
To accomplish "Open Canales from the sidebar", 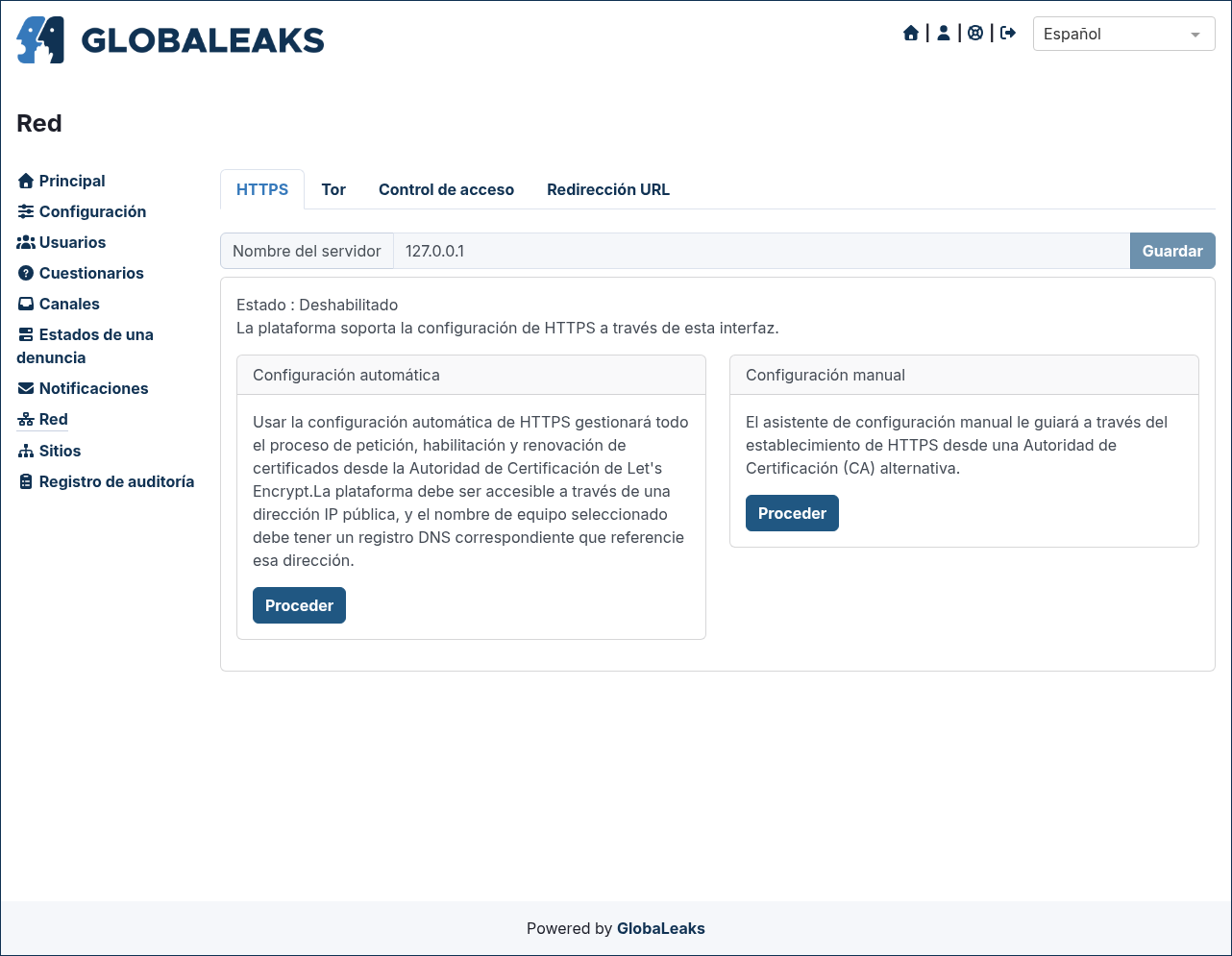I will point(59,304).
